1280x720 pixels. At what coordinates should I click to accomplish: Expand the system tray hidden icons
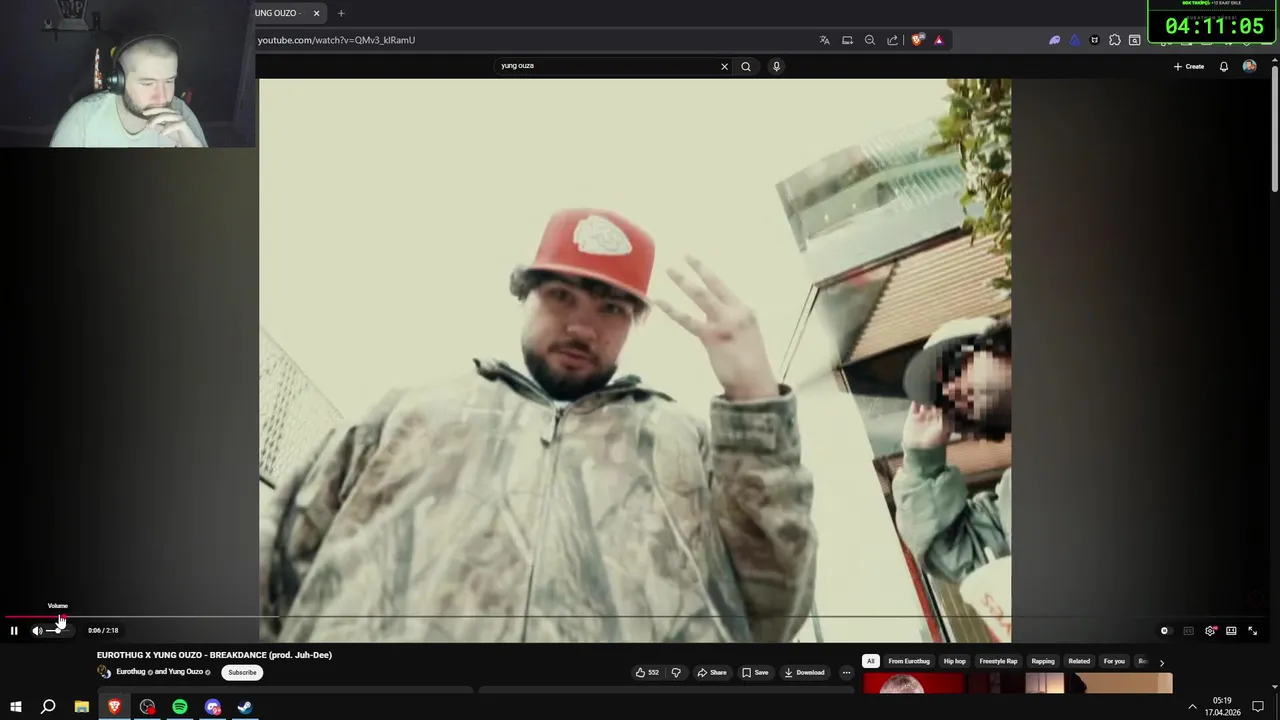(1192, 707)
